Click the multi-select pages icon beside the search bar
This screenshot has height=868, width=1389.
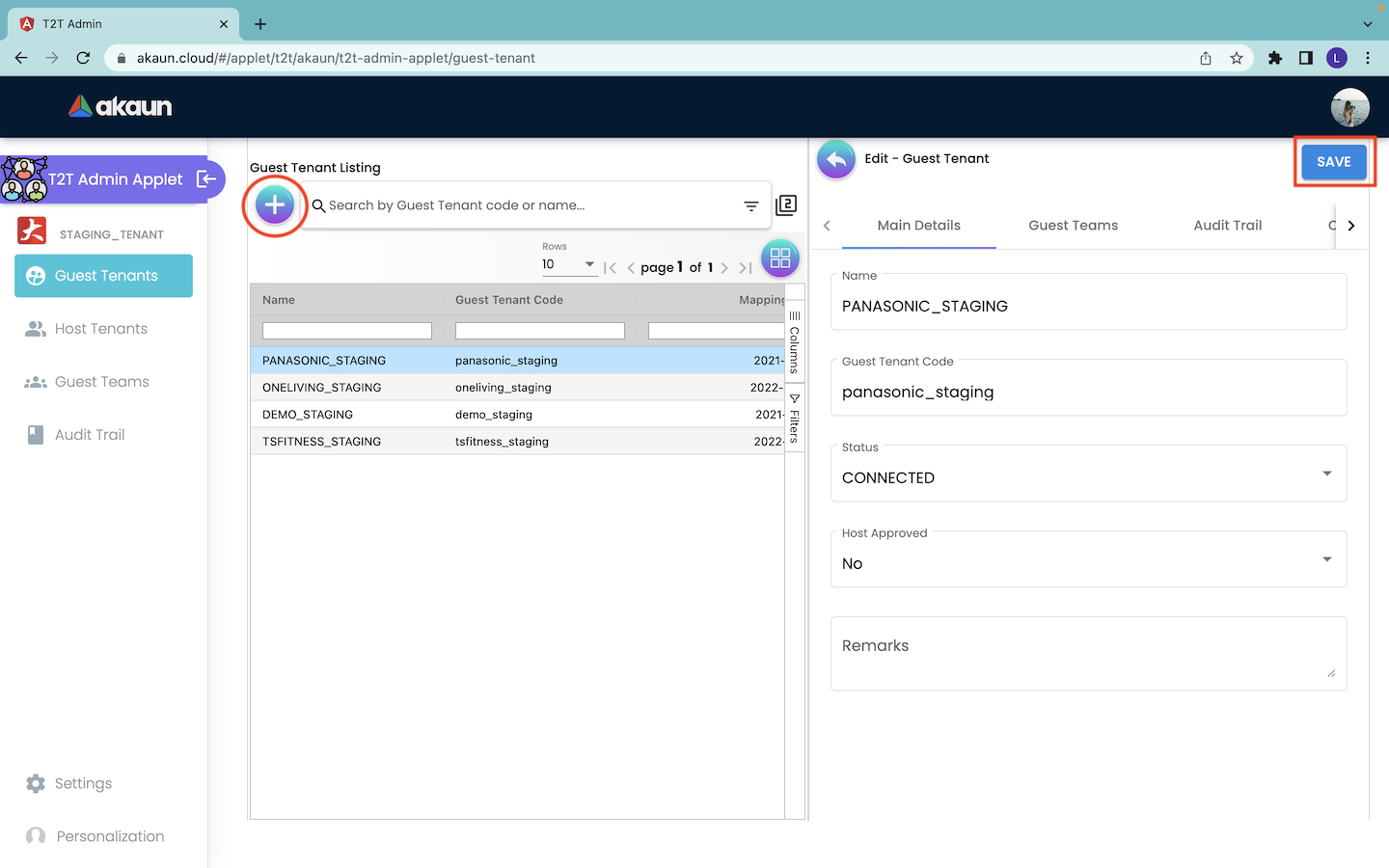[786, 204]
